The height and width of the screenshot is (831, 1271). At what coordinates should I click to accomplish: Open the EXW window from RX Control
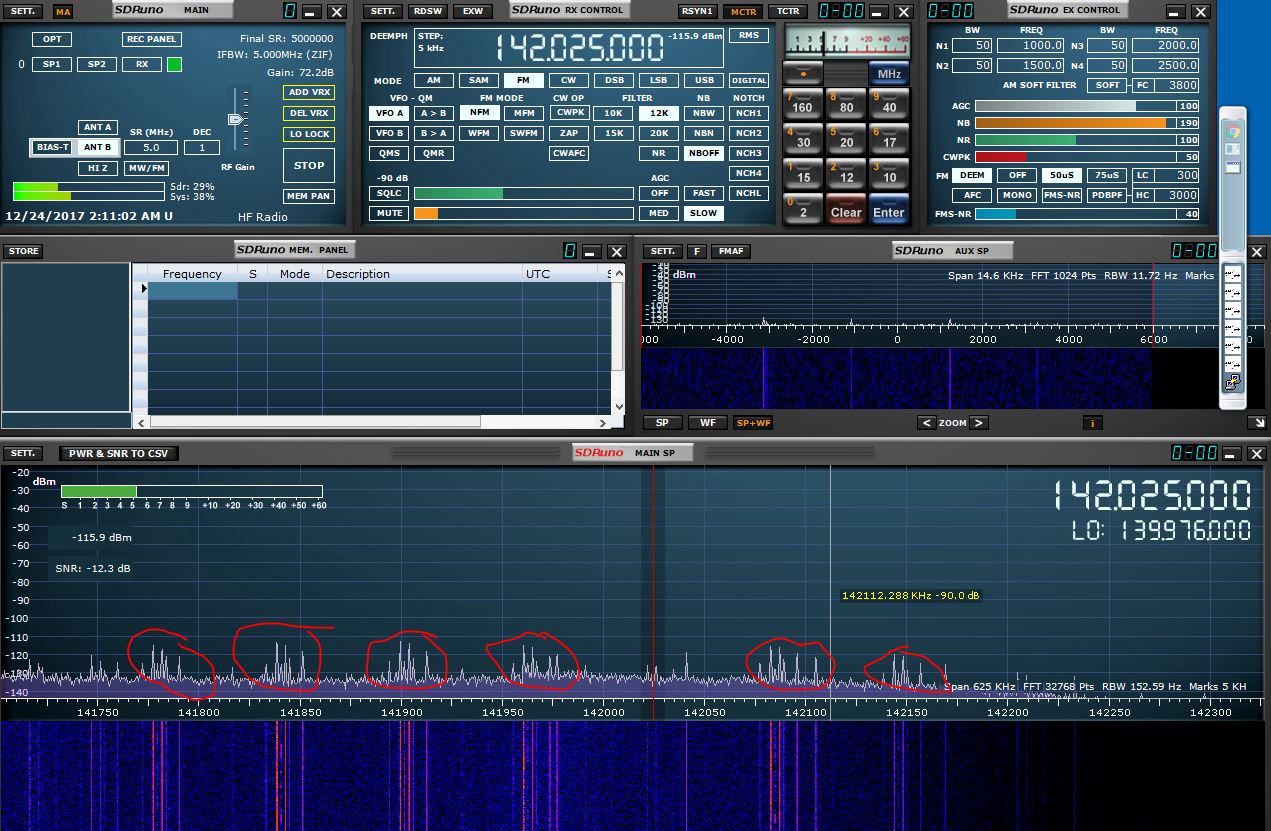pyautogui.click(x=472, y=12)
